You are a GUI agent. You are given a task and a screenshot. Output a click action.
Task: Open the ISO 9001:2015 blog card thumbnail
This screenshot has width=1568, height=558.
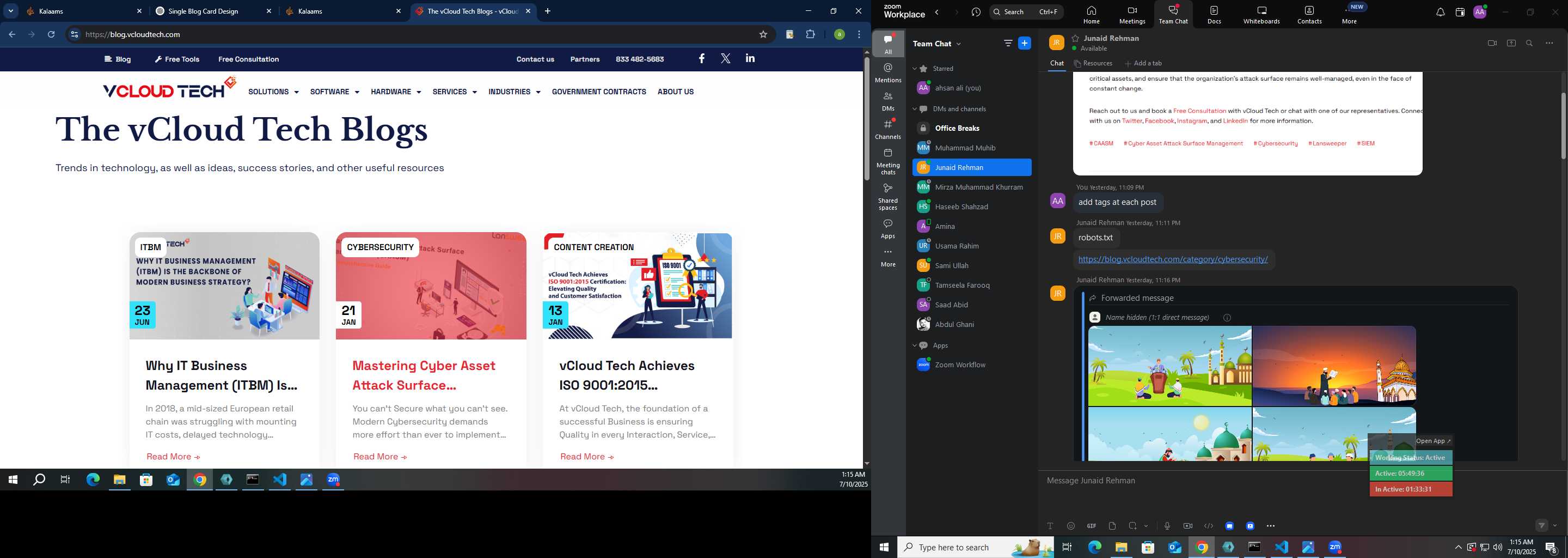point(638,286)
